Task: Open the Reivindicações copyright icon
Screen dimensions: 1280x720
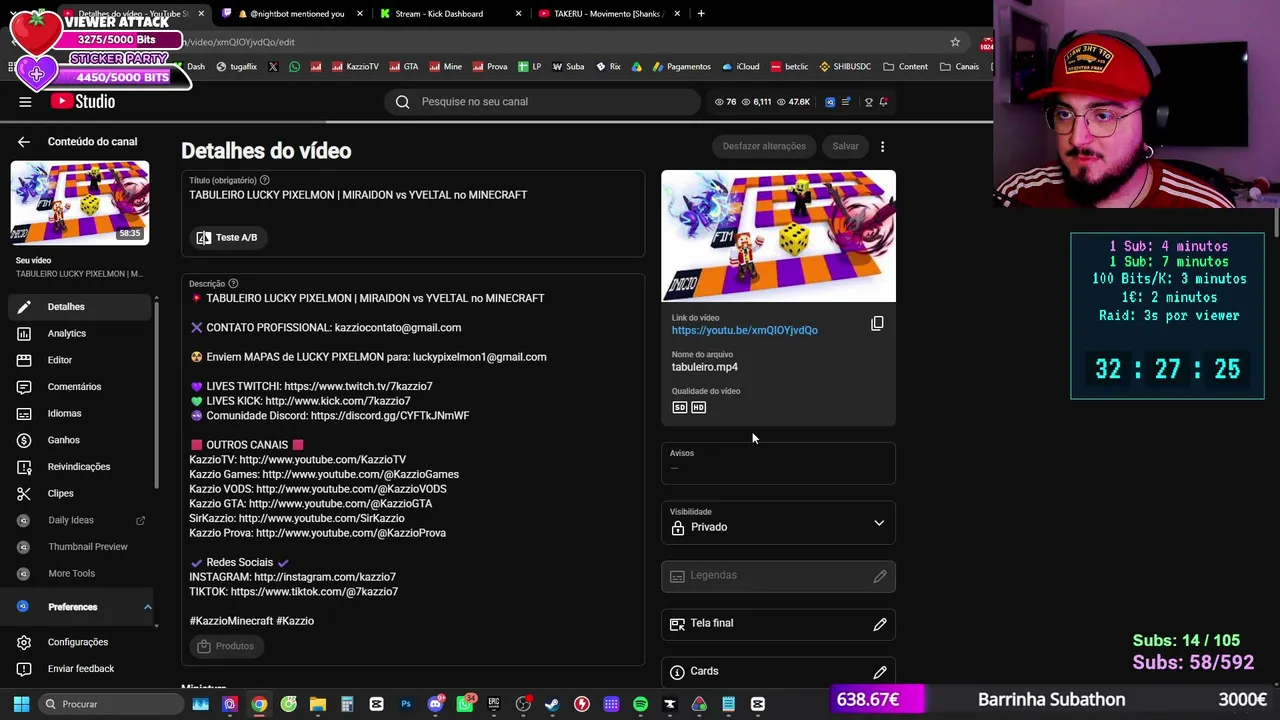Action: tap(24, 467)
